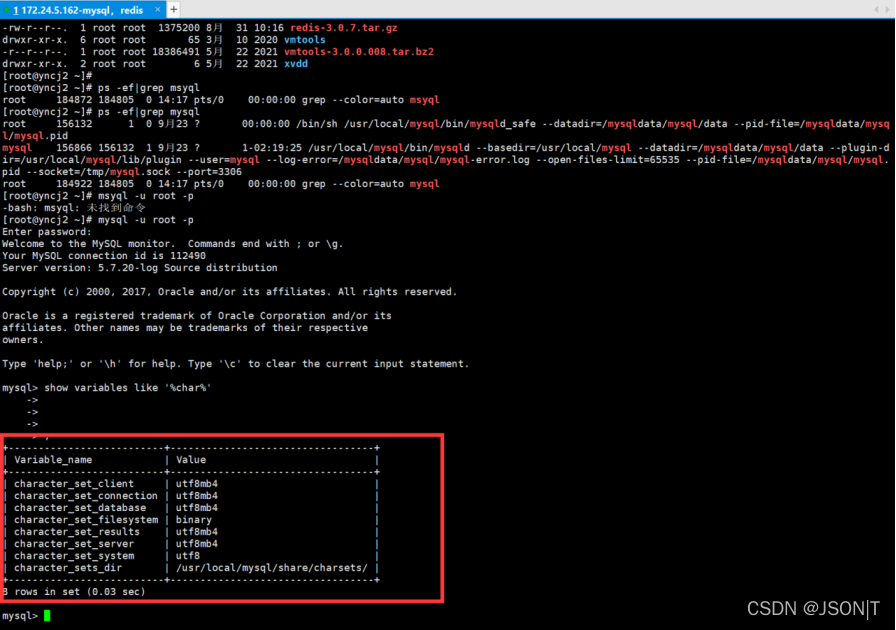Click the Variable_name column header
The width and height of the screenshot is (896, 630).
pyautogui.click(x=53, y=460)
